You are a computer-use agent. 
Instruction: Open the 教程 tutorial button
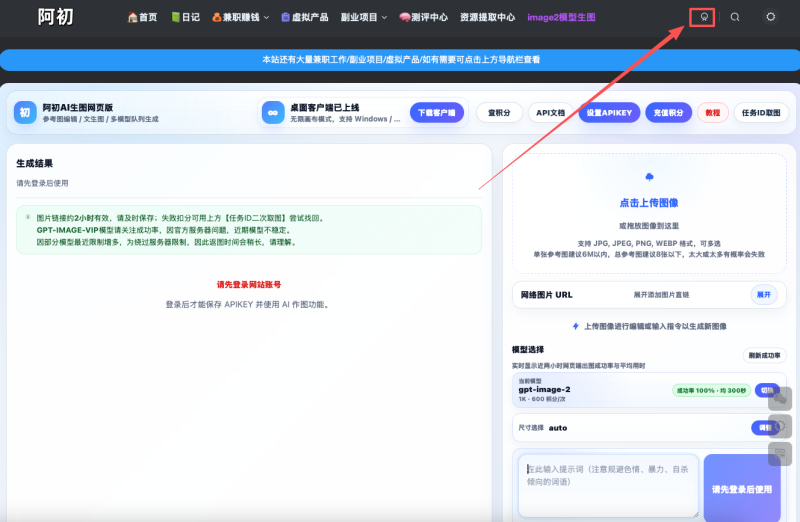pos(713,113)
